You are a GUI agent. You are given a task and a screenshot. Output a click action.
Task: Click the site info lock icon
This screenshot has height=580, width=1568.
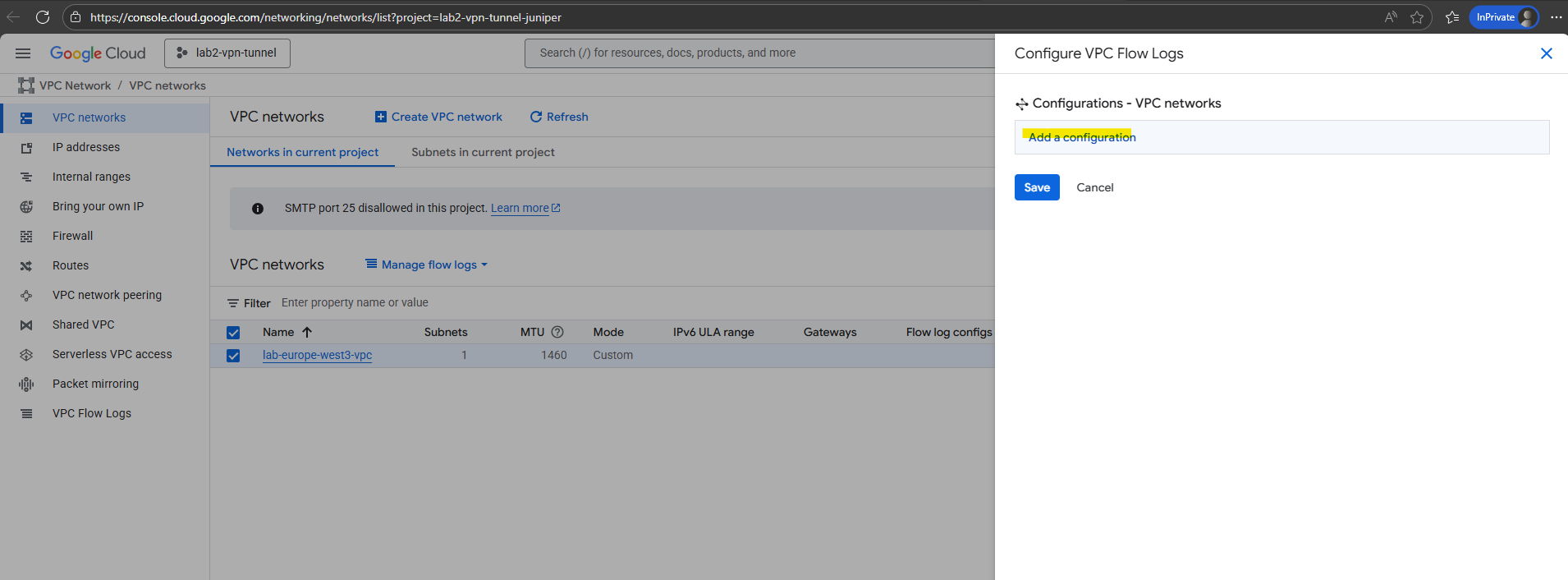[76, 17]
